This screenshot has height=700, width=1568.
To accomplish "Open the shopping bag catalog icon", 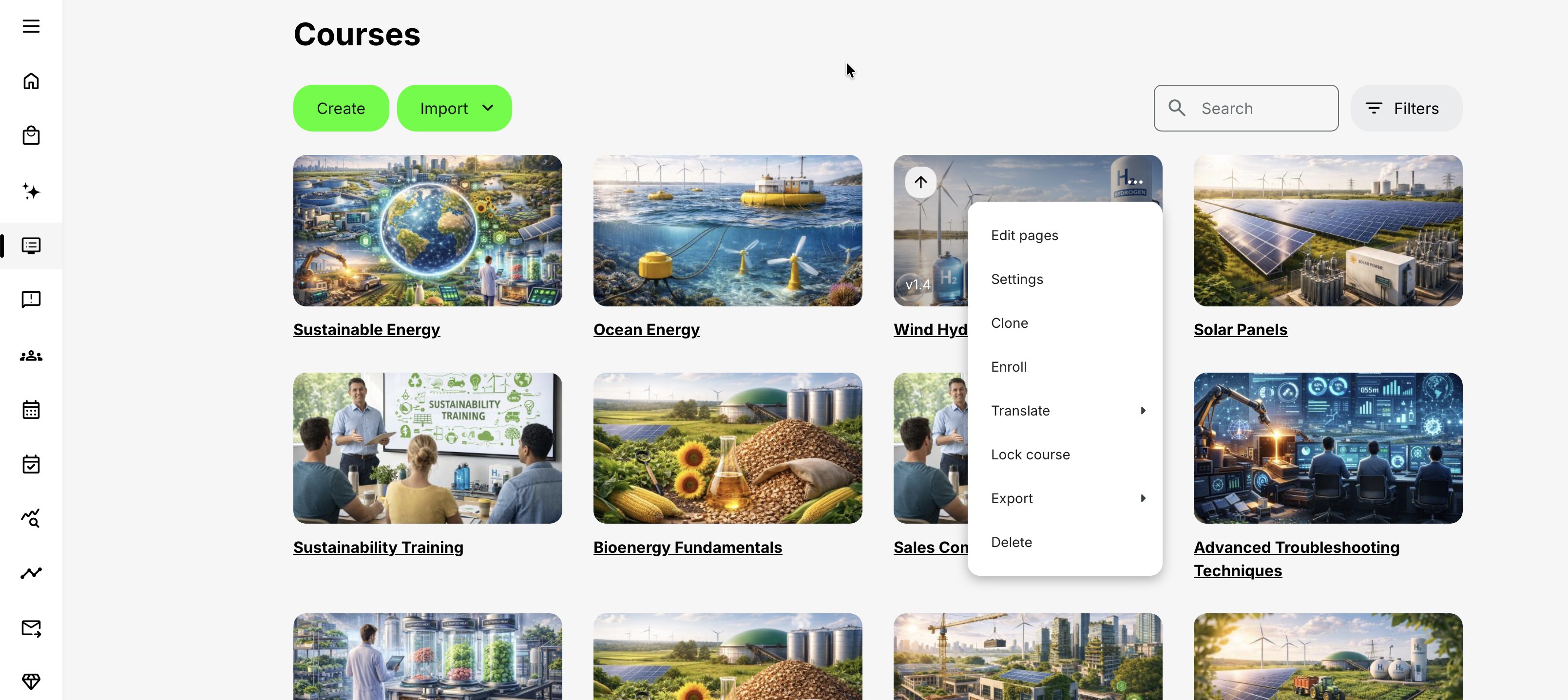I will [31, 135].
